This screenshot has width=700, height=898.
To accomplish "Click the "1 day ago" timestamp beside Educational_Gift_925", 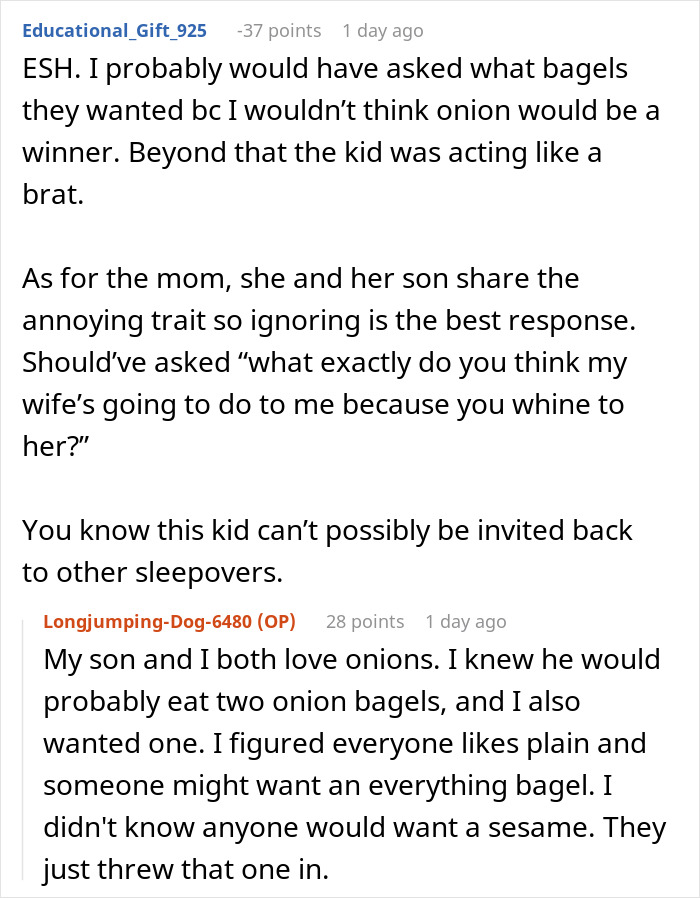I will (383, 31).
